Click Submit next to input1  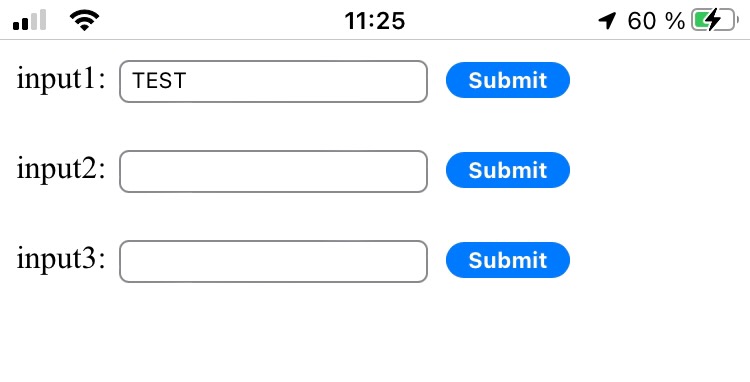click(507, 80)
